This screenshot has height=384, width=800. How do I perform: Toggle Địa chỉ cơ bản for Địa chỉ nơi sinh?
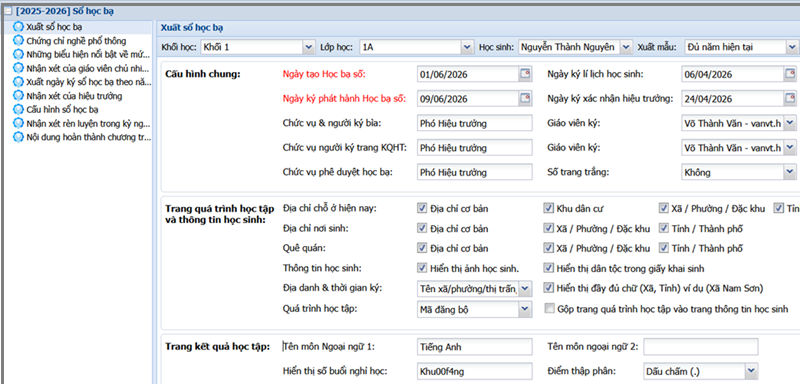point(422,228)
